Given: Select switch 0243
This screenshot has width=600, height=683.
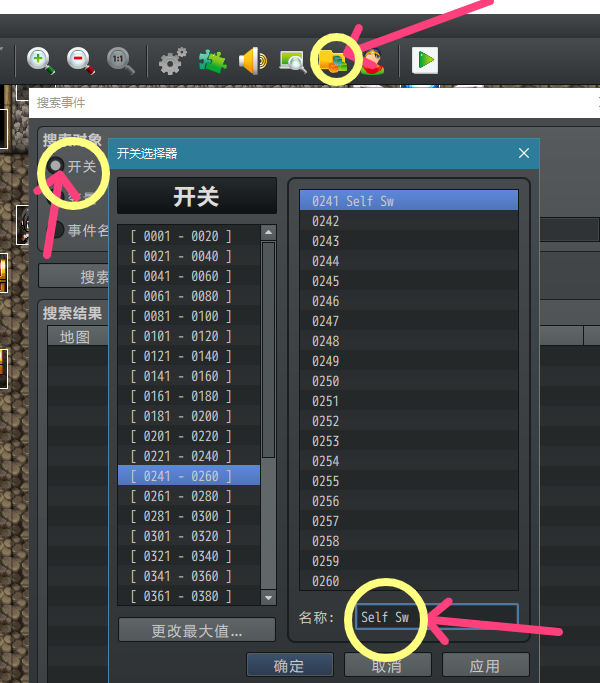Looking at the screenshot, I should (409, 241).
